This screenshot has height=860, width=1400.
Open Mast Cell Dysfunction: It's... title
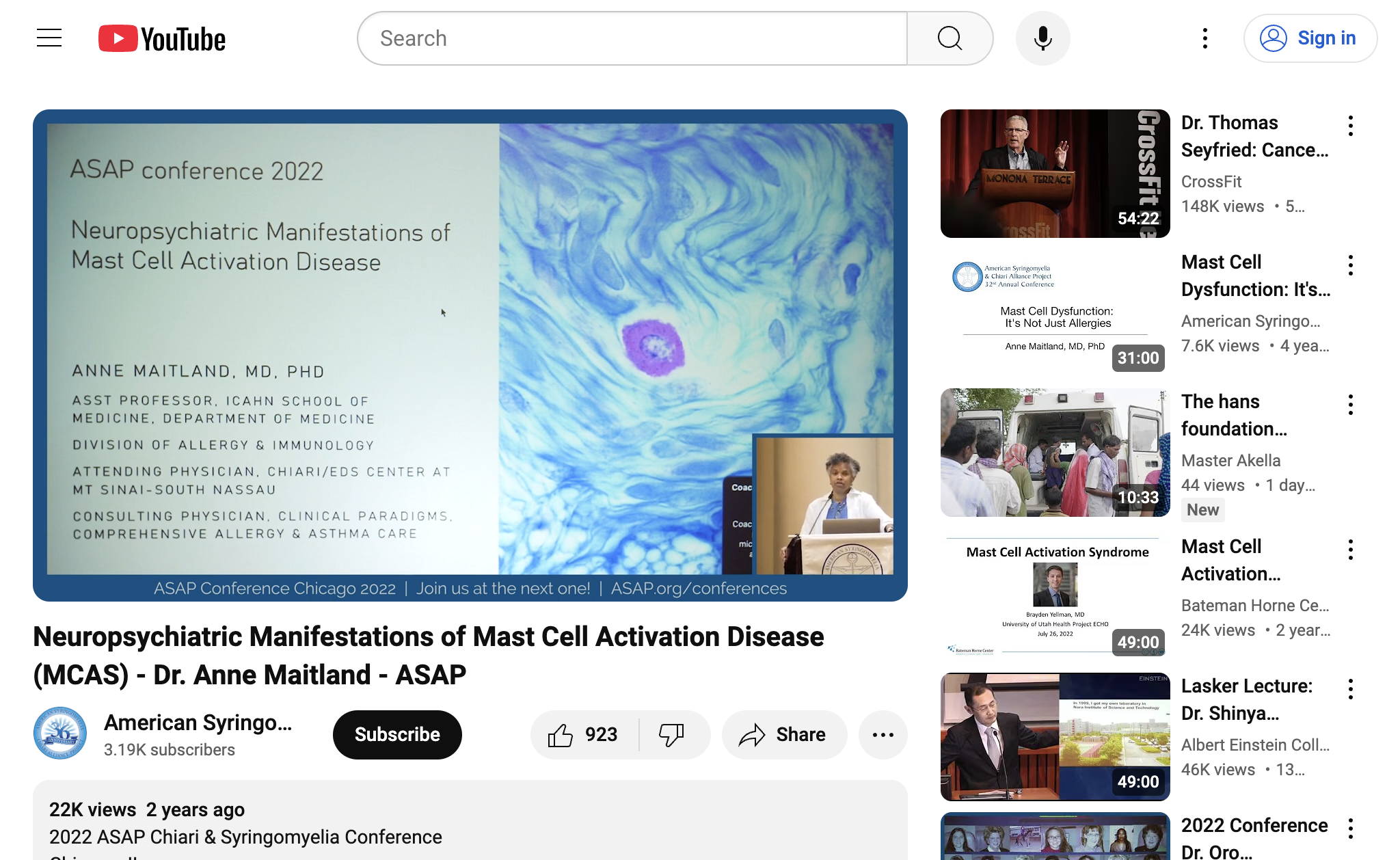tap(1256, 276)
